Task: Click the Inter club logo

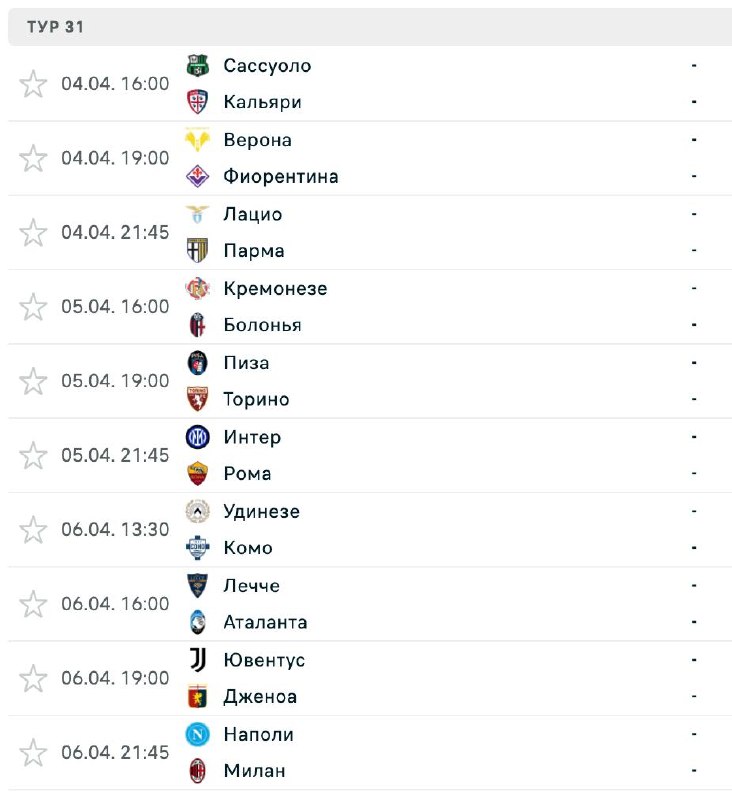Action: click(198, 437)
